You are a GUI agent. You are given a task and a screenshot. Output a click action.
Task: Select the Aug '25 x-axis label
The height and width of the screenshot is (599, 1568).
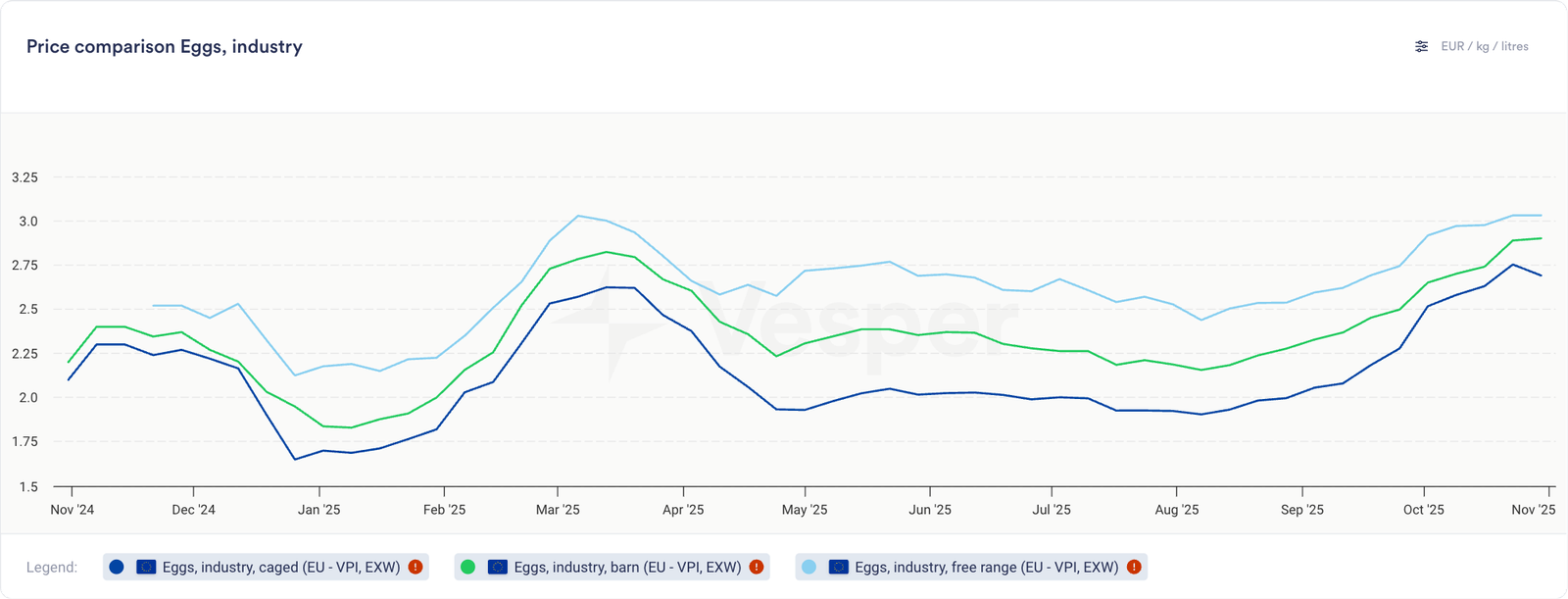[x=1176, y=510]
